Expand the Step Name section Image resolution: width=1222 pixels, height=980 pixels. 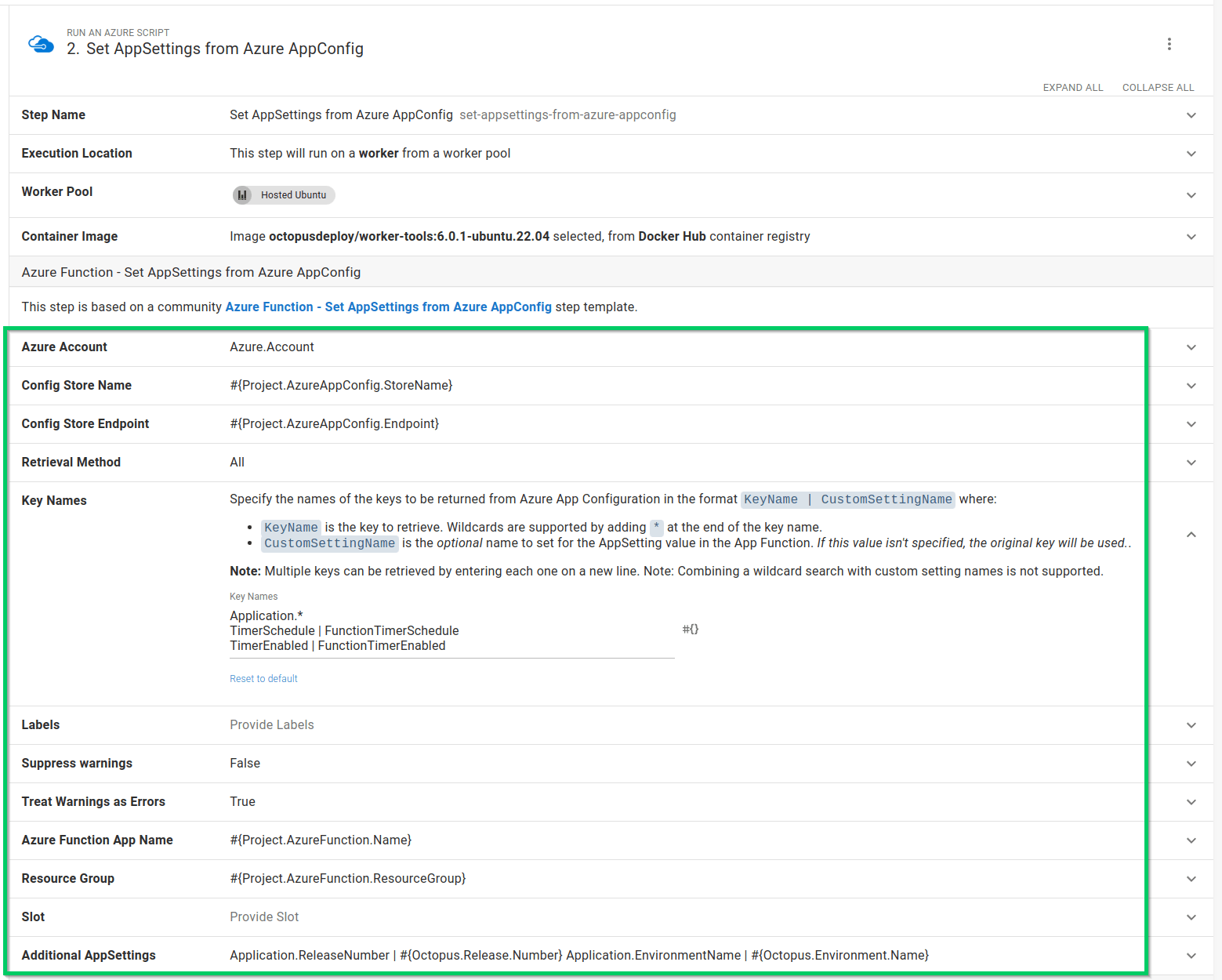[1191, 114]
